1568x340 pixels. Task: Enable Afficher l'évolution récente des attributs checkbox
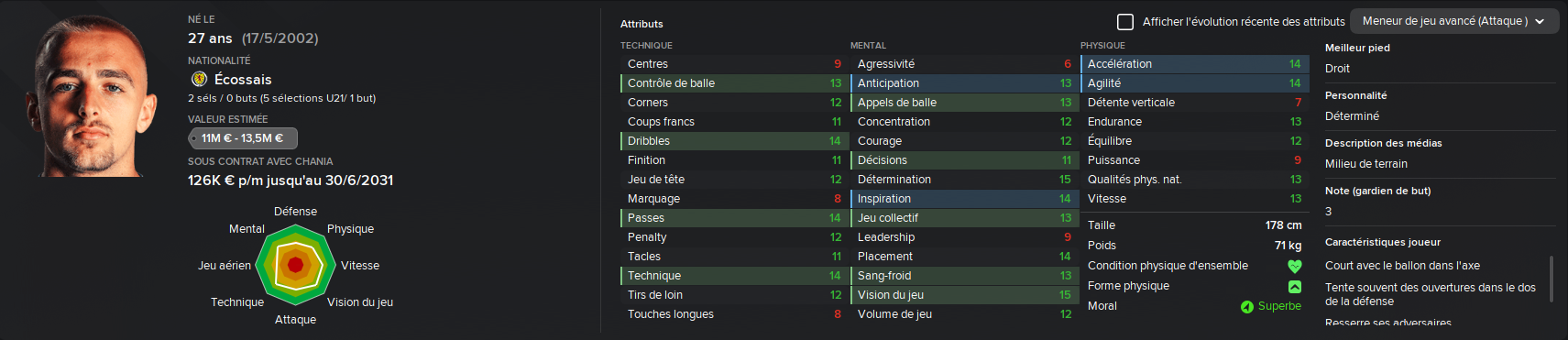1125,21
